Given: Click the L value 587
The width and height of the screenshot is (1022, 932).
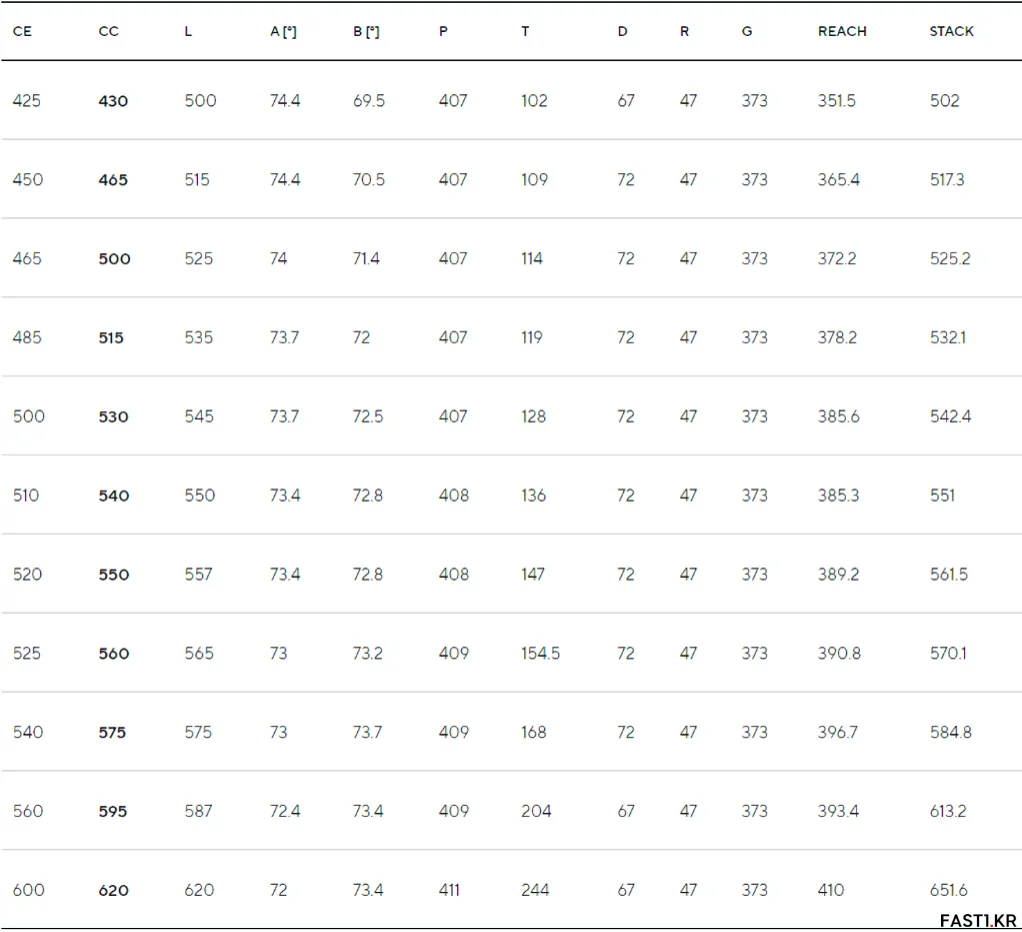Looking at the screenshot, I should (x=198, y=811).
